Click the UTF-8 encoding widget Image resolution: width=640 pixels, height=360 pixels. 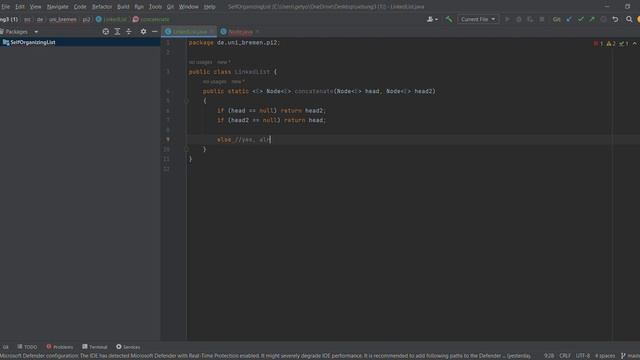click(582, 356)
